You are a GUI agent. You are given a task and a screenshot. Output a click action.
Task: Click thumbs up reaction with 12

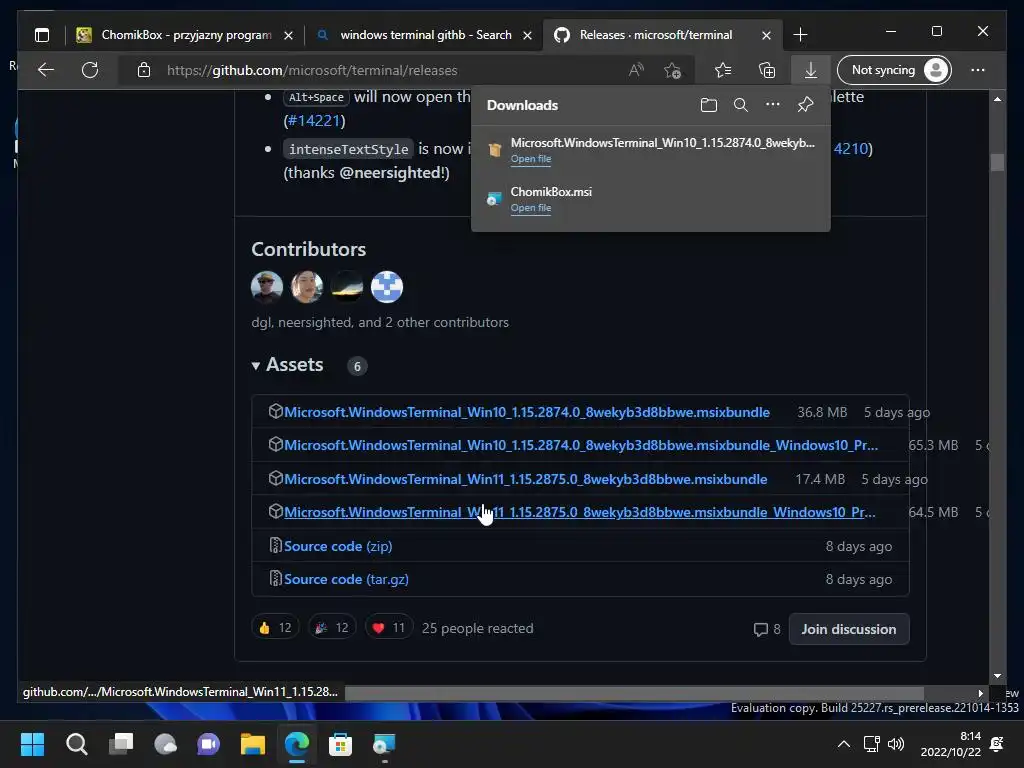tap(275, 628)
